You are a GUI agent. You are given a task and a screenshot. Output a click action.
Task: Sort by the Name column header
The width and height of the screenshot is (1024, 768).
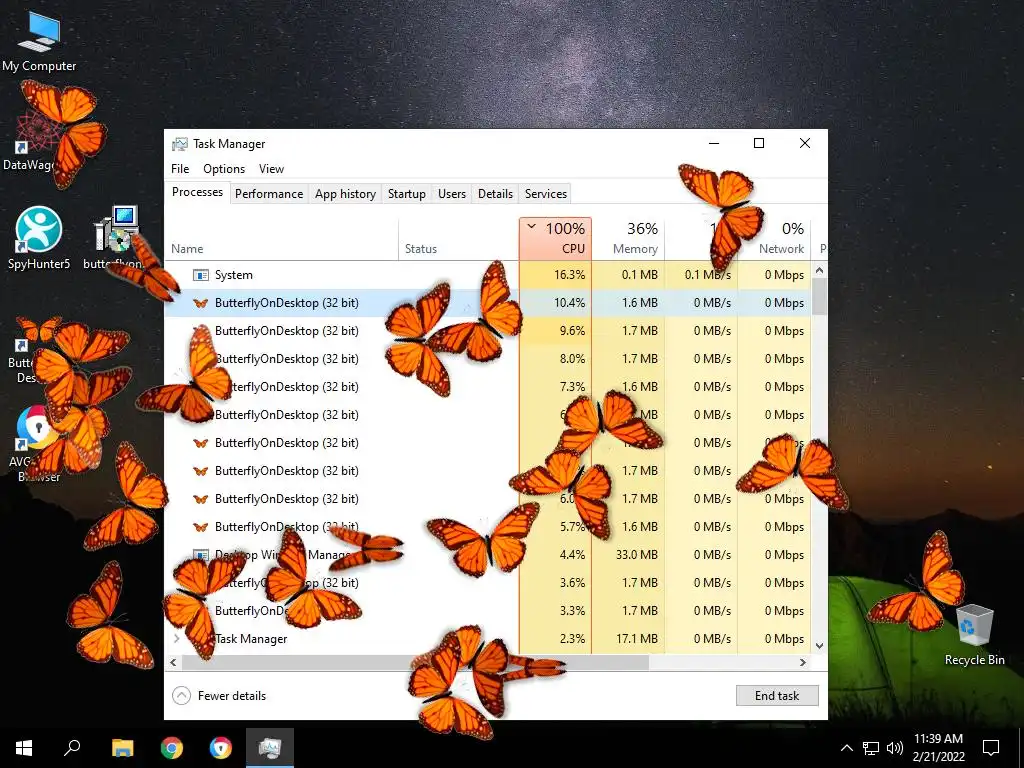point(281,238)
